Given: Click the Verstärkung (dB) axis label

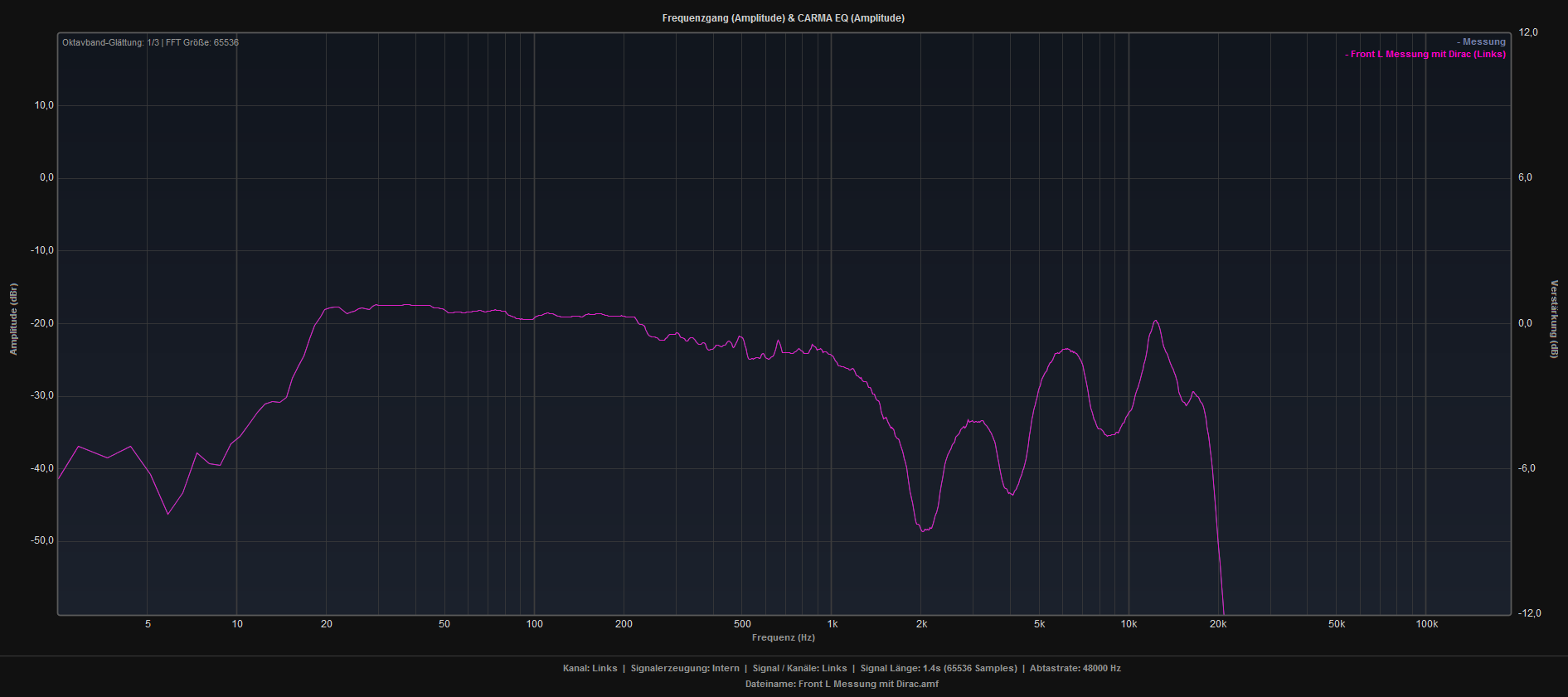Looking at the screenshot, I should (1554, 319).
